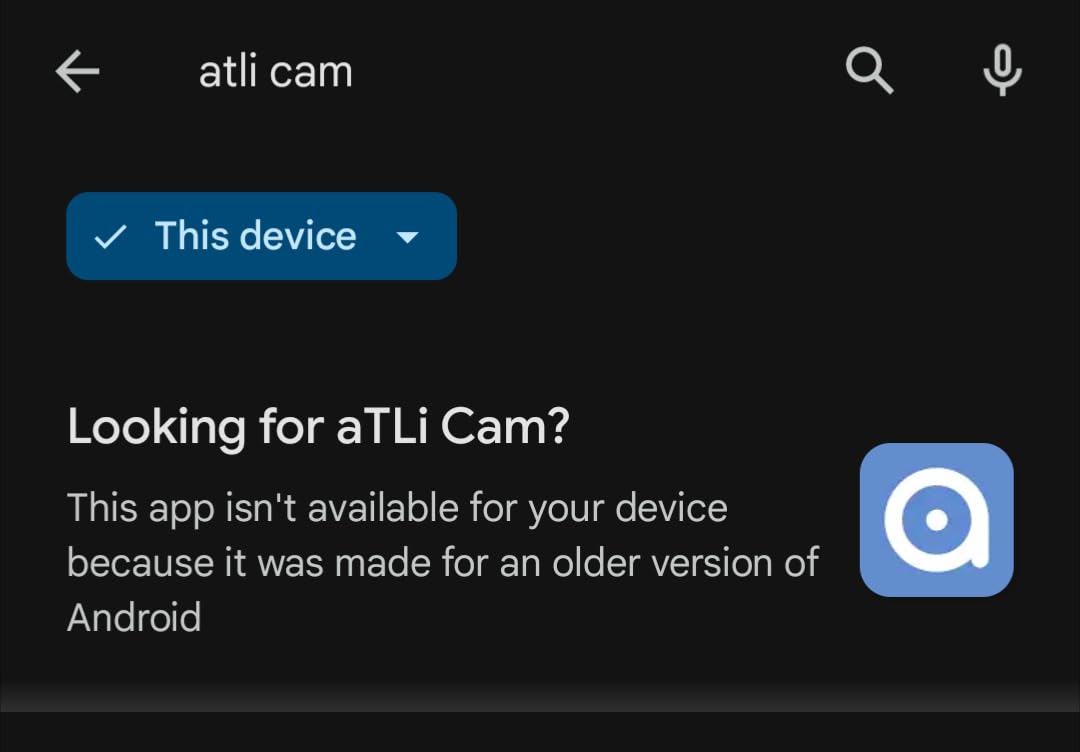Image resolution: width=1080 pixels, height=752 pixels.
Task: Expand the This device dropdown arrow
Action: pos(407,237)
